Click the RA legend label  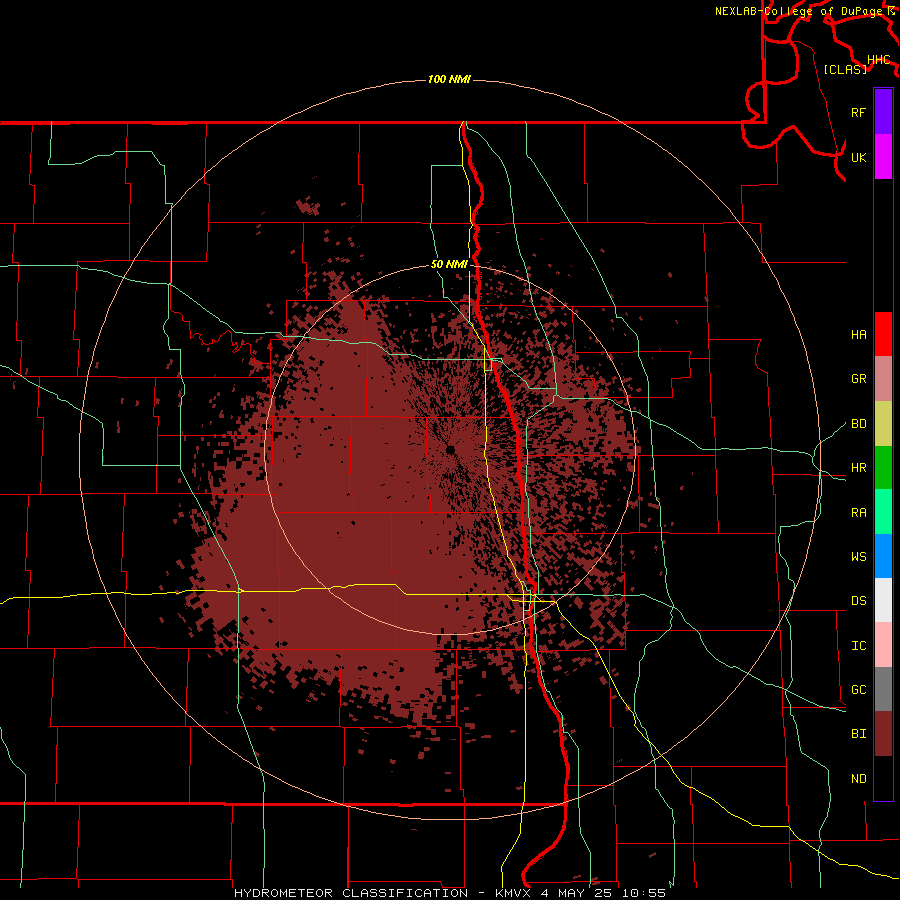click(x=858, y=513)
